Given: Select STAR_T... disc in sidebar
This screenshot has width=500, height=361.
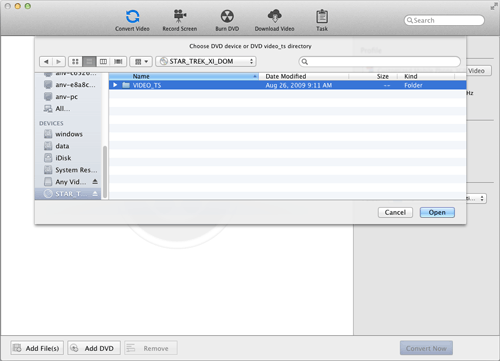Looking at the screenshot, I should tap(68, 194).
